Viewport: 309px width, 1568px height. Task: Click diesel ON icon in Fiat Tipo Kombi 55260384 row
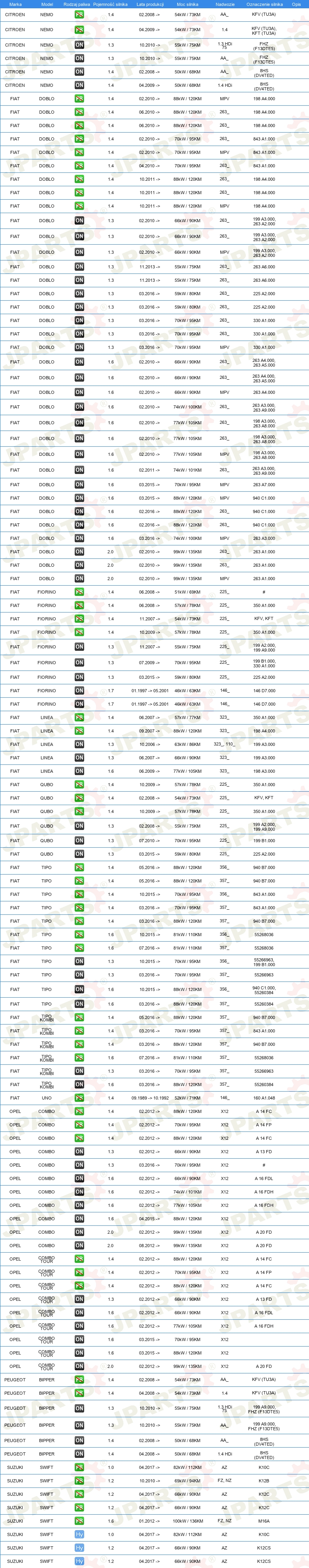(79, 1084)
